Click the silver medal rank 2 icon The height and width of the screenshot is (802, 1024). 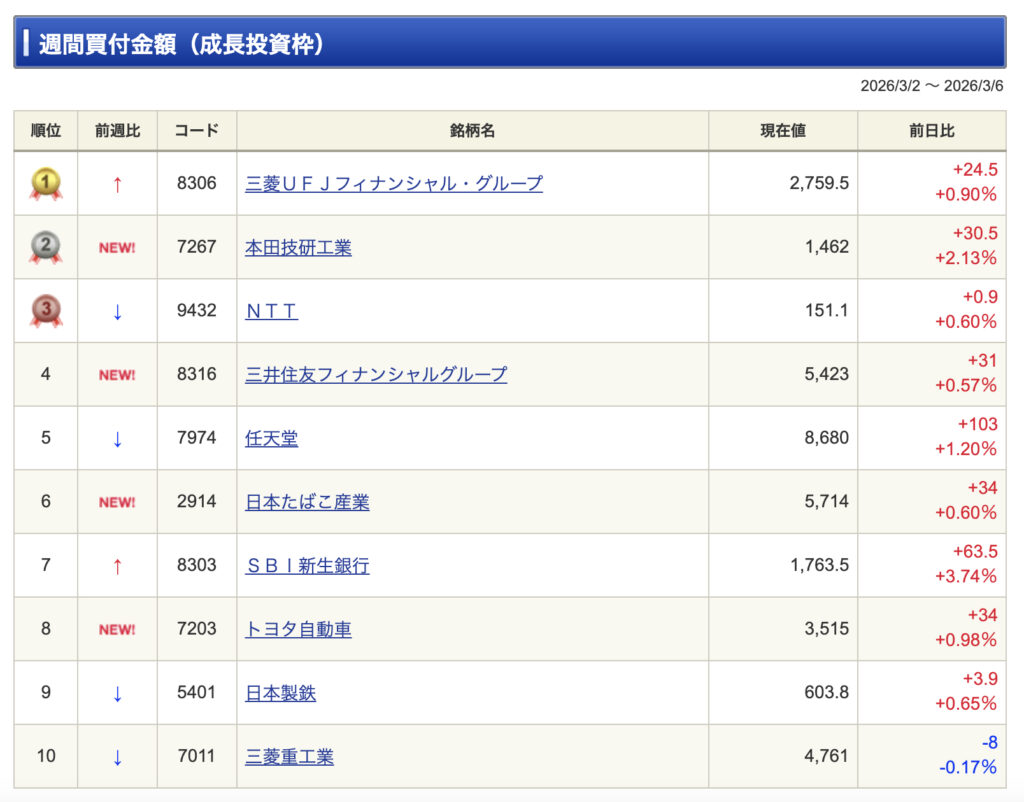46,247
